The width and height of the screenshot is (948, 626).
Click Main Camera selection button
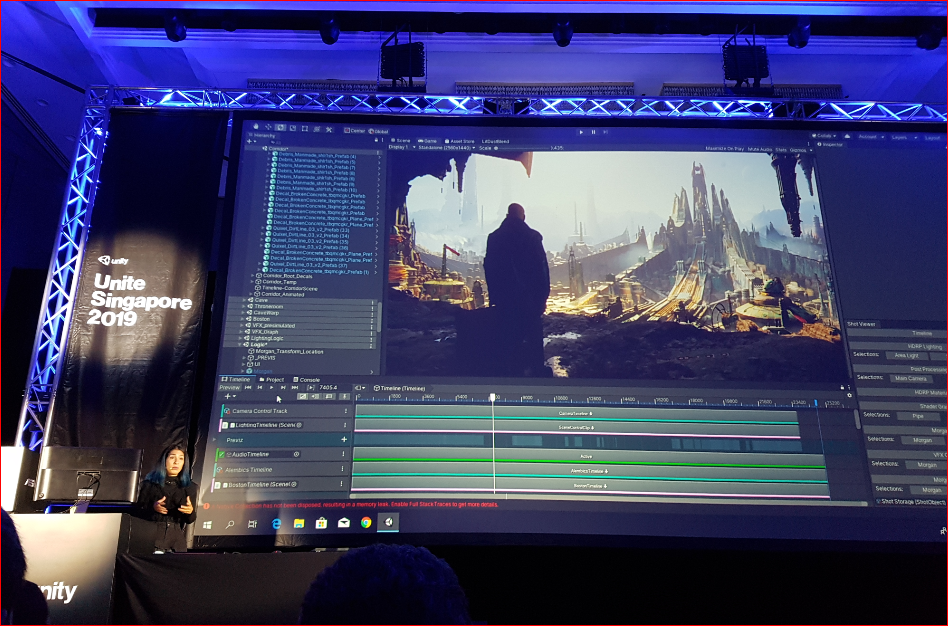(911, 379)
